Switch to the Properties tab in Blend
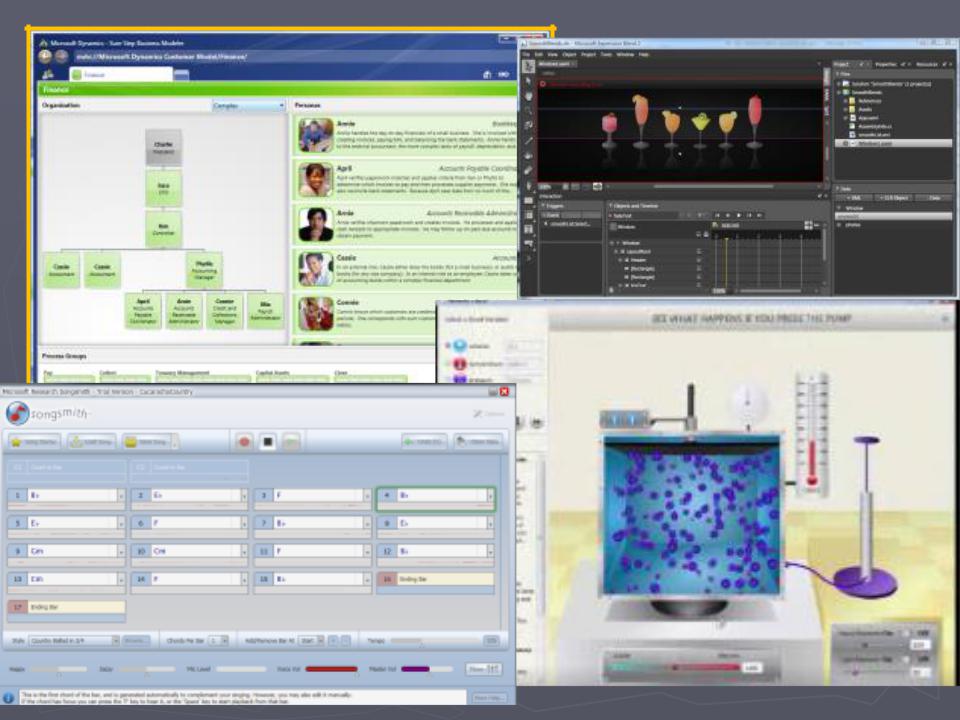The width and height of the screenshot is (960, 720). tap(885, 64)
